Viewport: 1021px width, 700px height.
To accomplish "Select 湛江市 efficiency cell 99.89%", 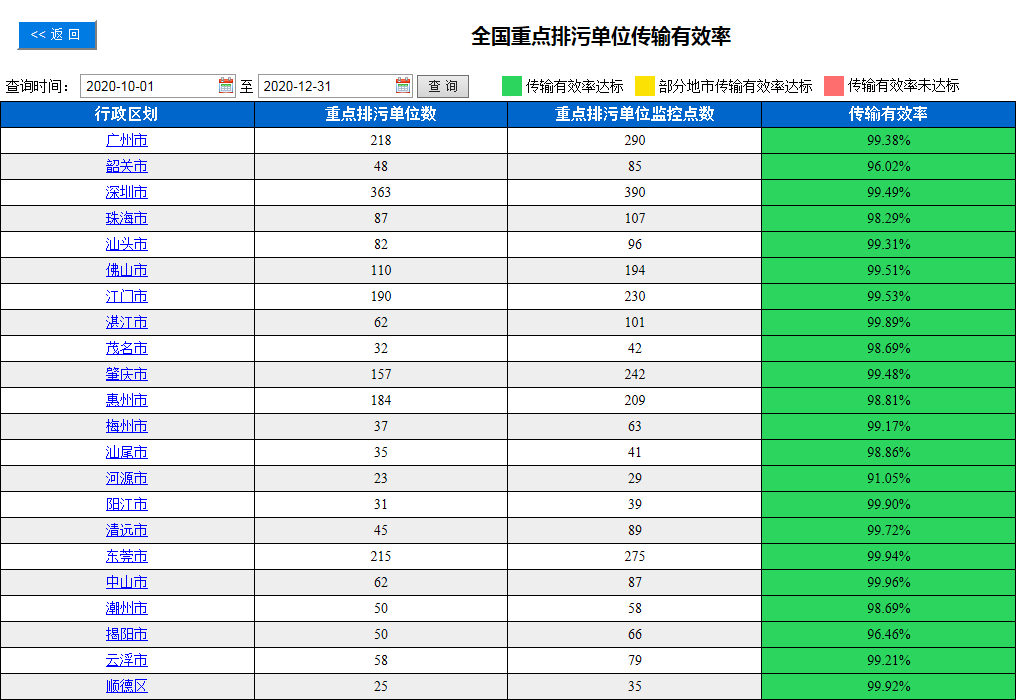I will click(x=888, y=323).
